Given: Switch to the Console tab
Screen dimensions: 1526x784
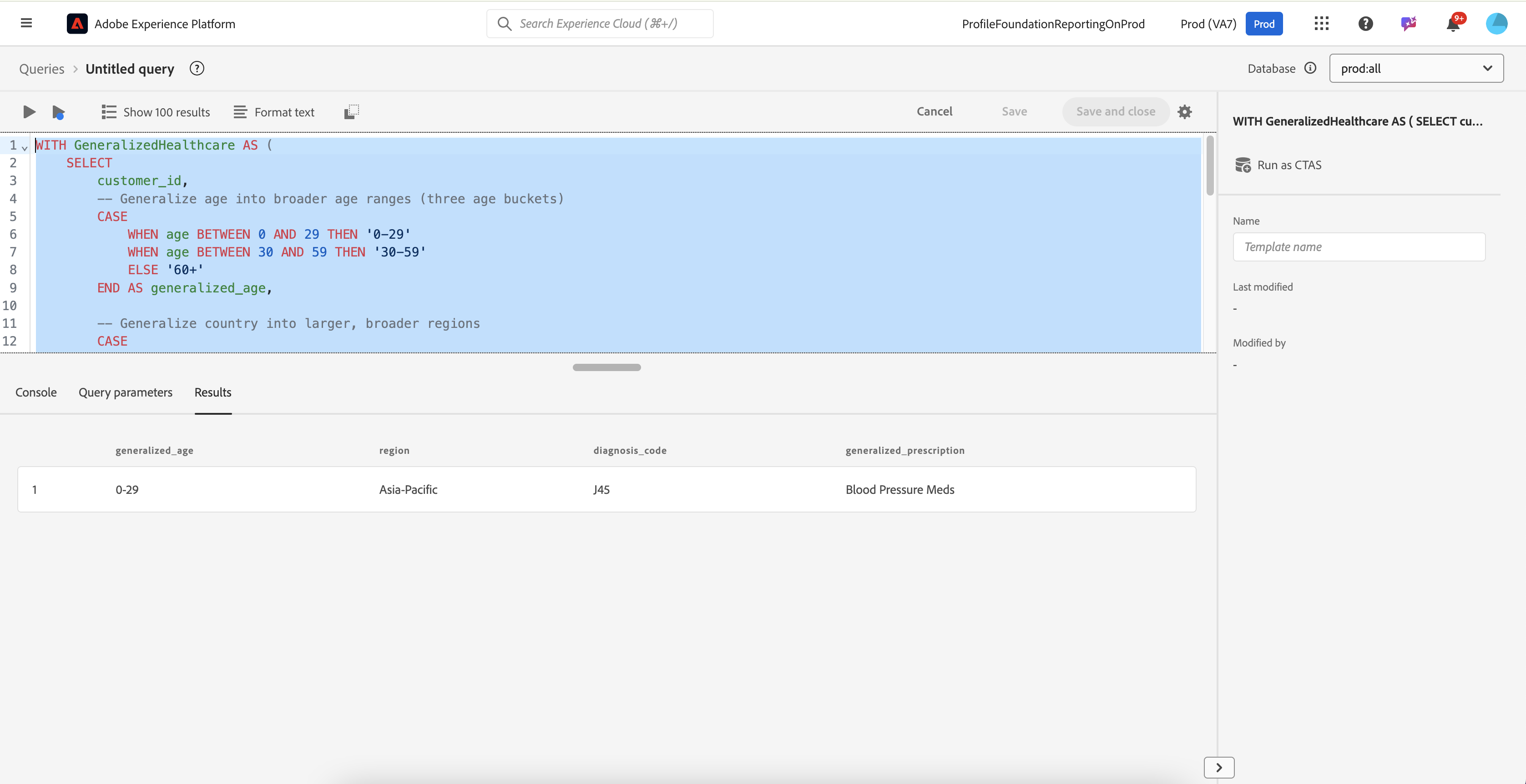Looking at the screenshot, I should click(36, 392).
